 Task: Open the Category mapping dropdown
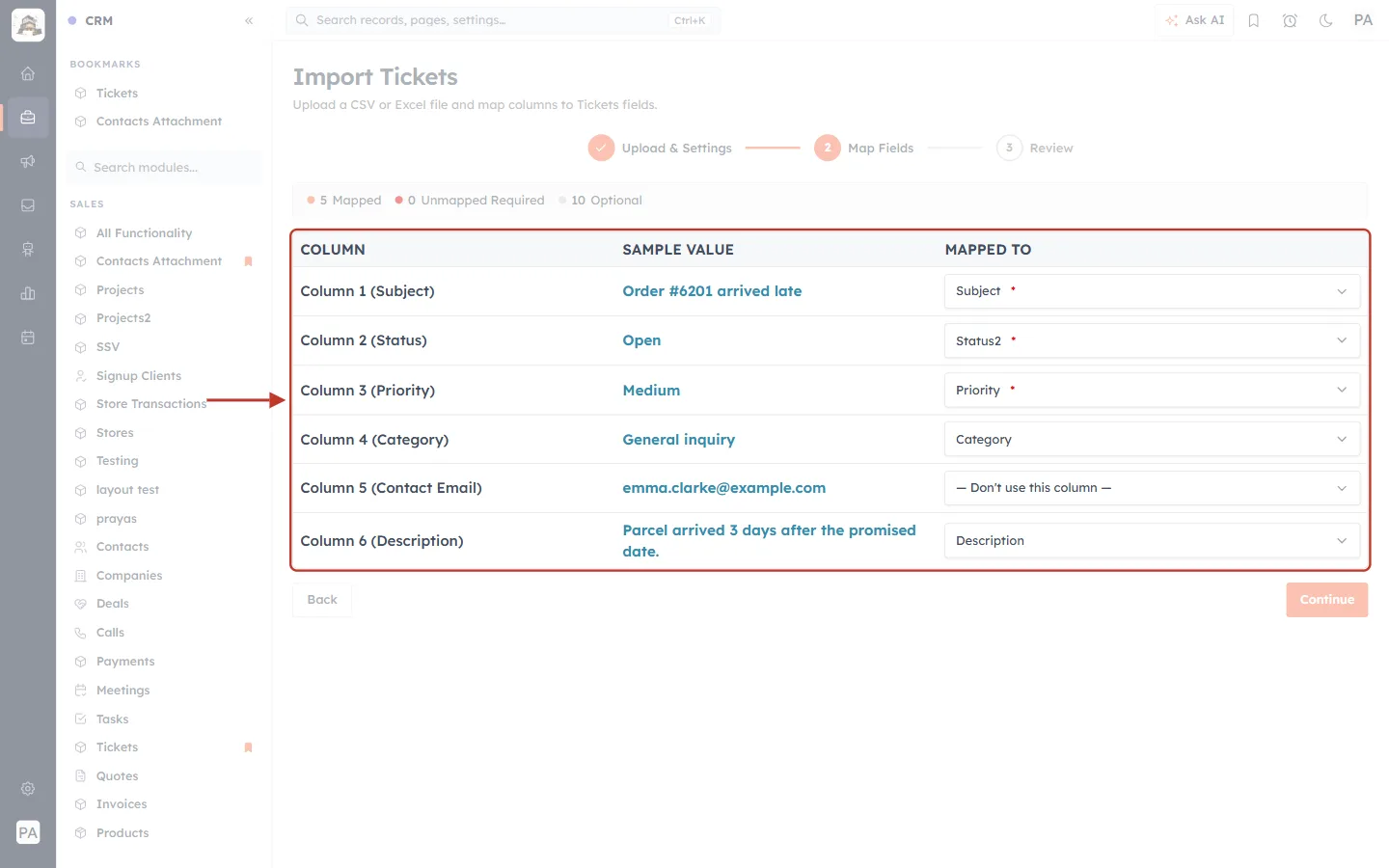coord(1152,439)
